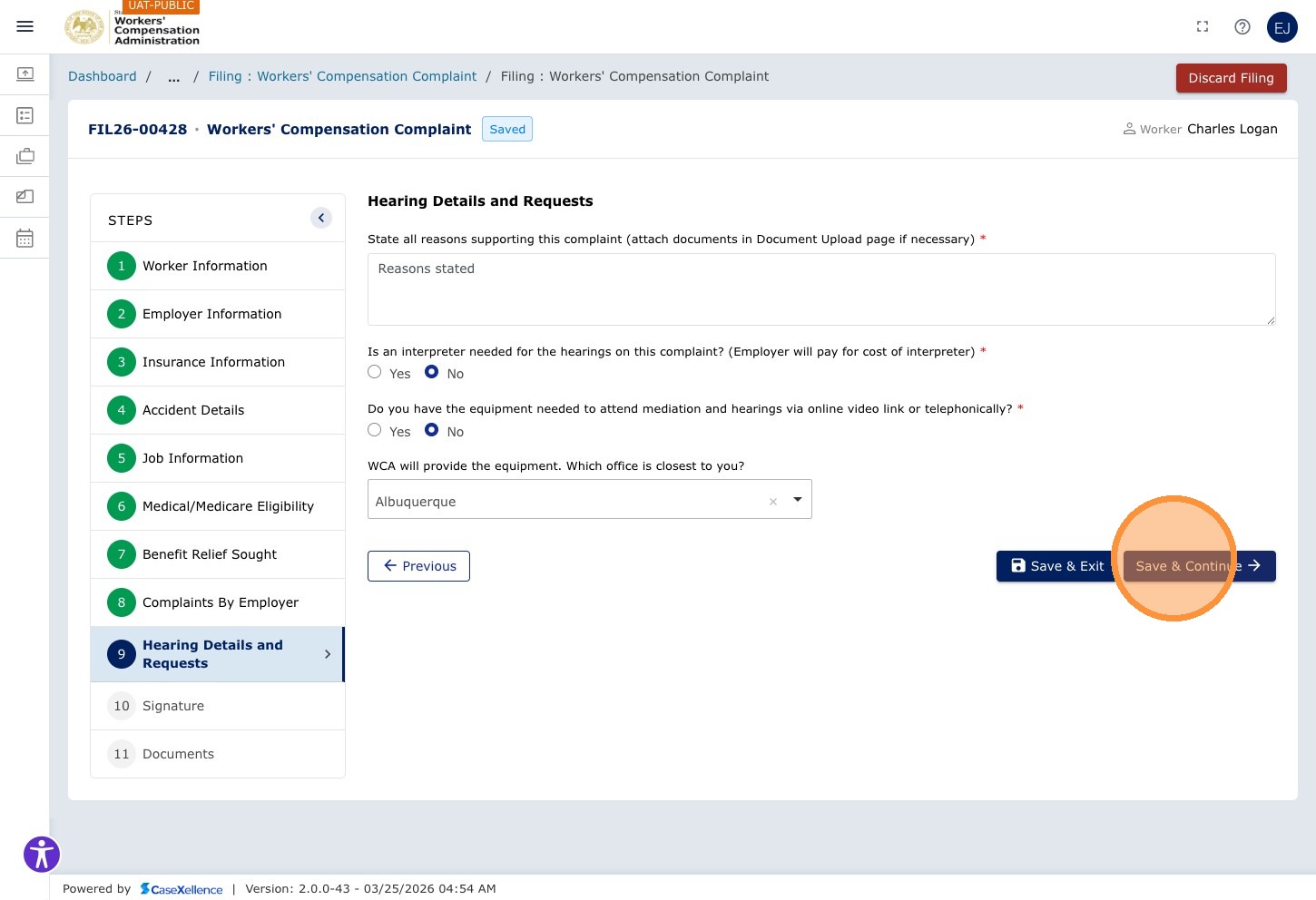The width and height of the screenshot is (1316, 900).
Task: Go to step 6 Medical/Medicare Eligibility
Action: (x=218, y=506)
